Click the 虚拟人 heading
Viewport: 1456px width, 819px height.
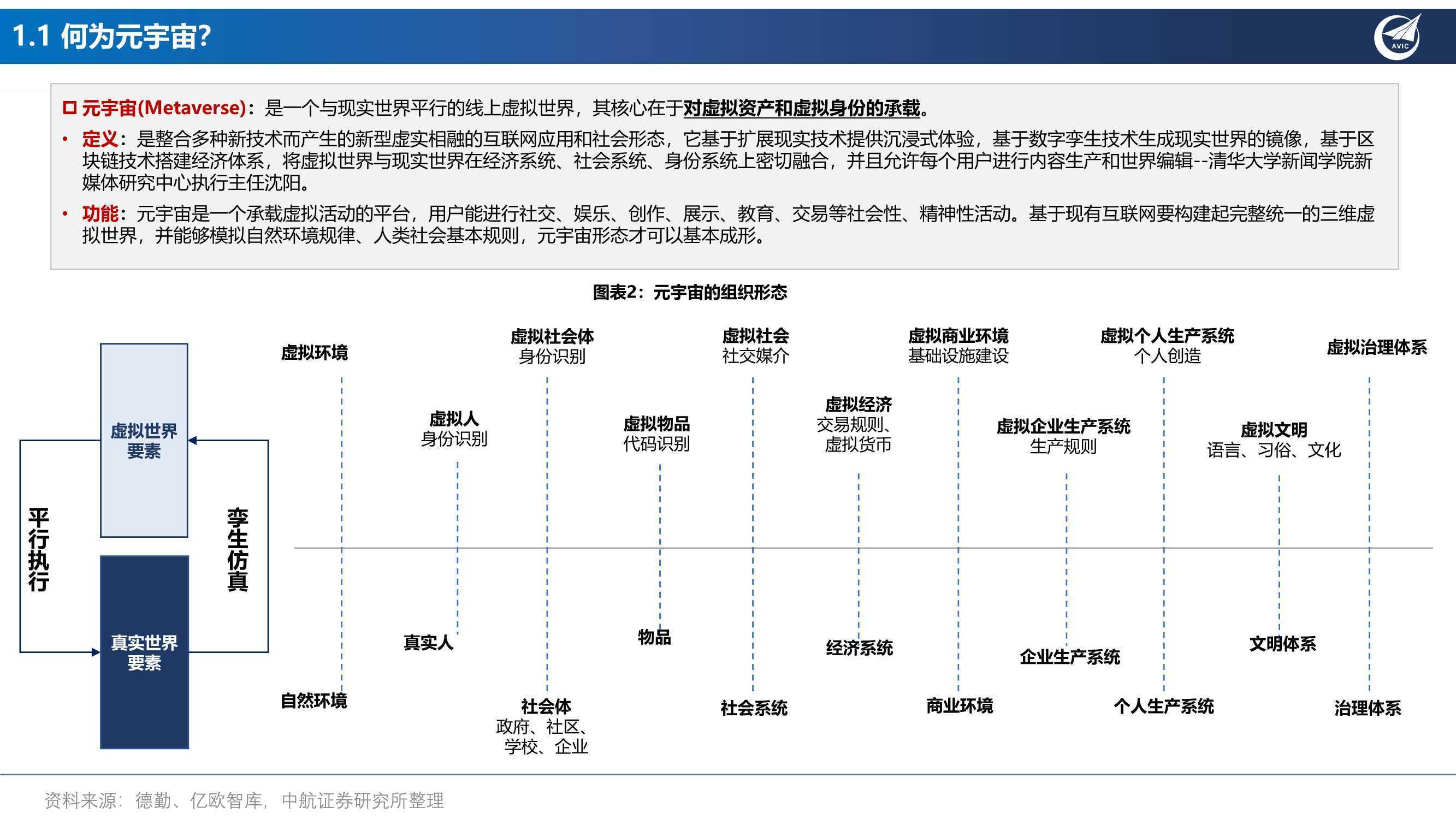click(x=454, y=419)
